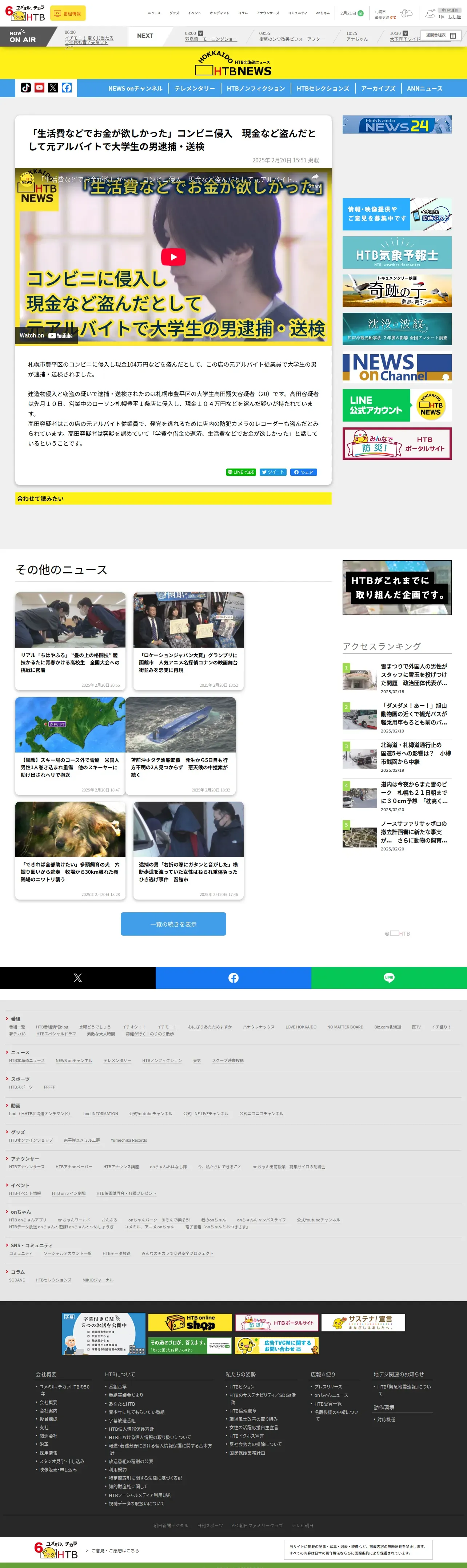Expand the onちゃん footer section chevron
467x1568 pixels.
coord(7,1211)
